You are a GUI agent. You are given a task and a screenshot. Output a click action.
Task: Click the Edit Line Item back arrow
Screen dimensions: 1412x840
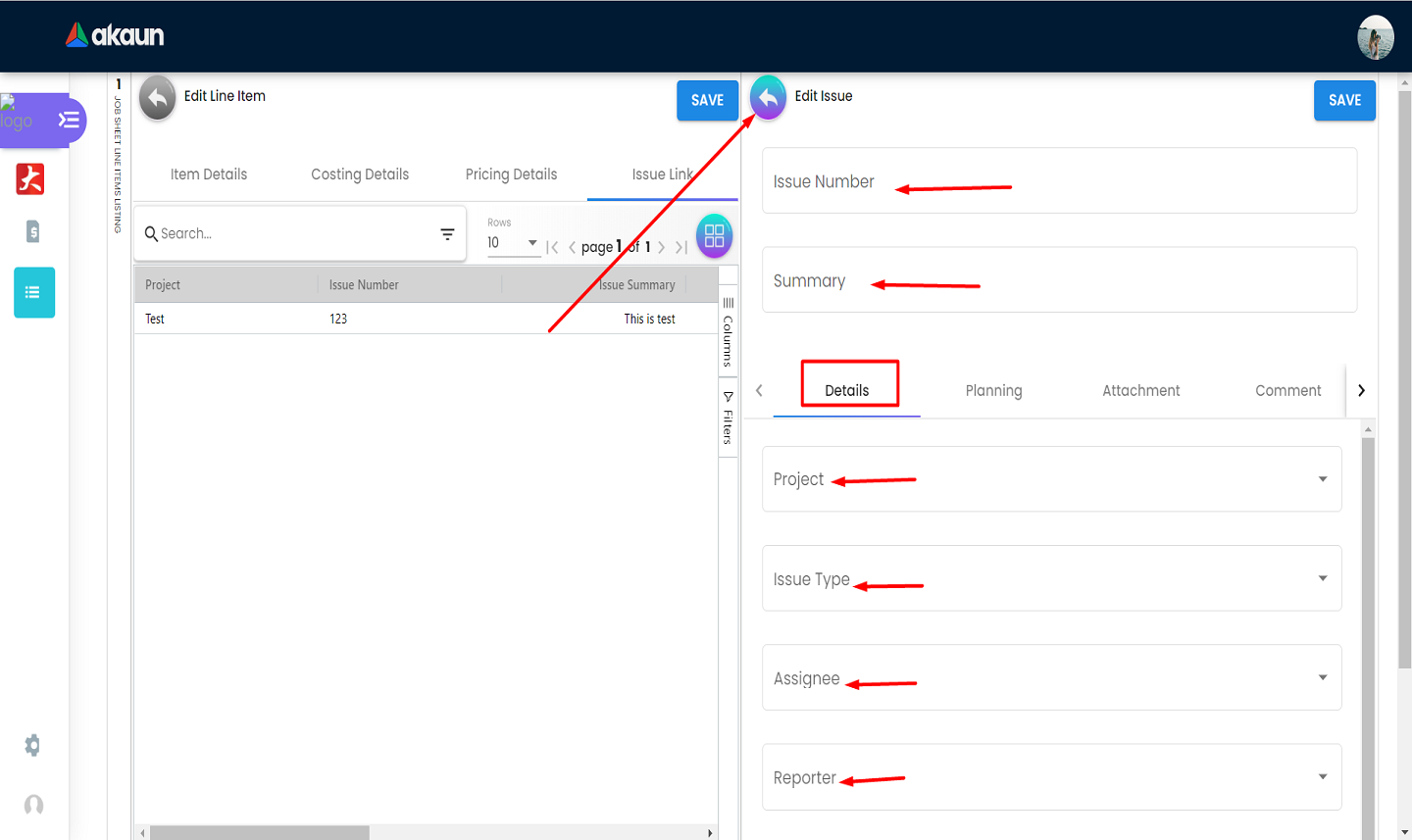(157, 98)
